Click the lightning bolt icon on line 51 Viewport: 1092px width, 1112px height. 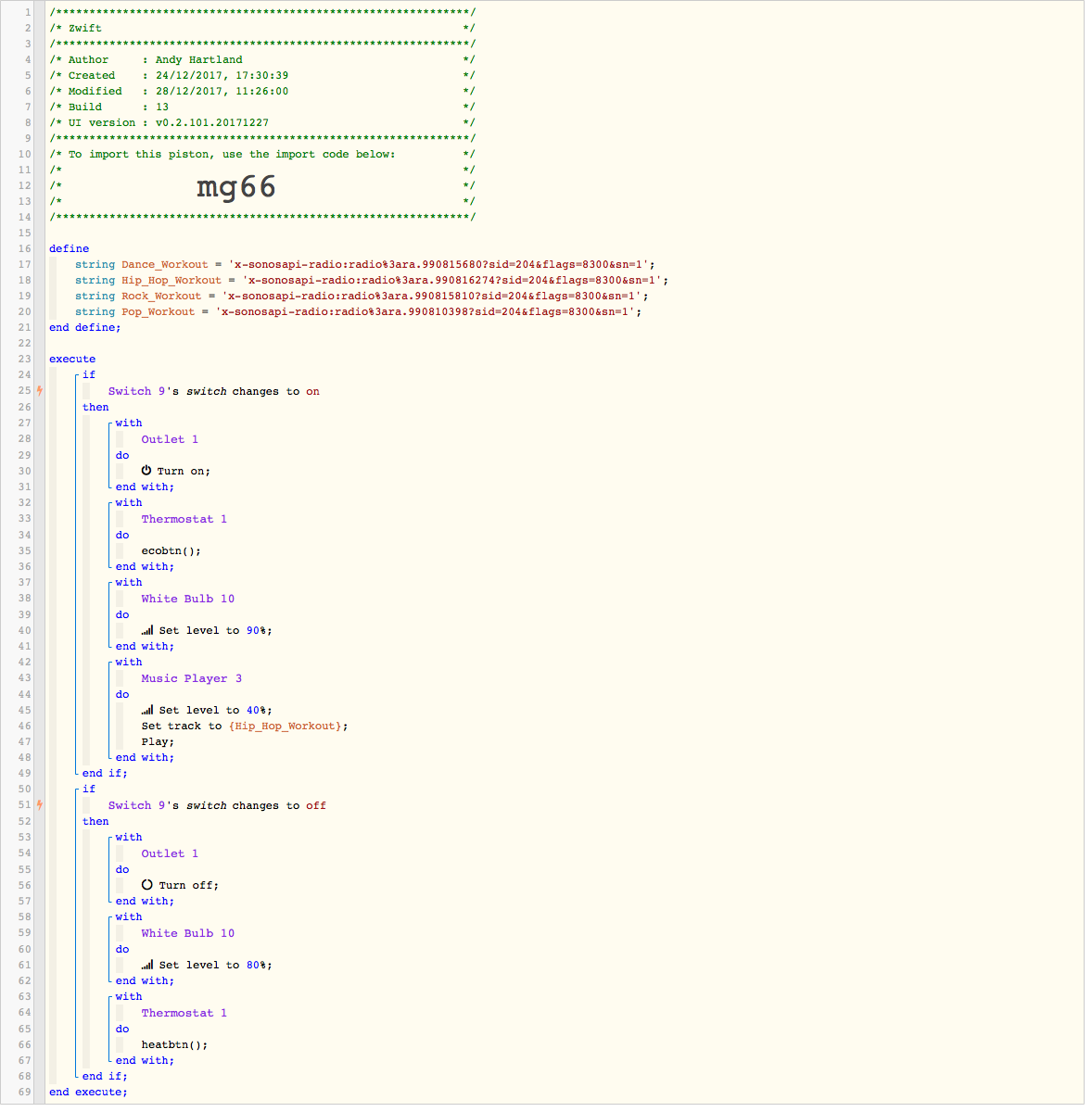tap(40, 805)
